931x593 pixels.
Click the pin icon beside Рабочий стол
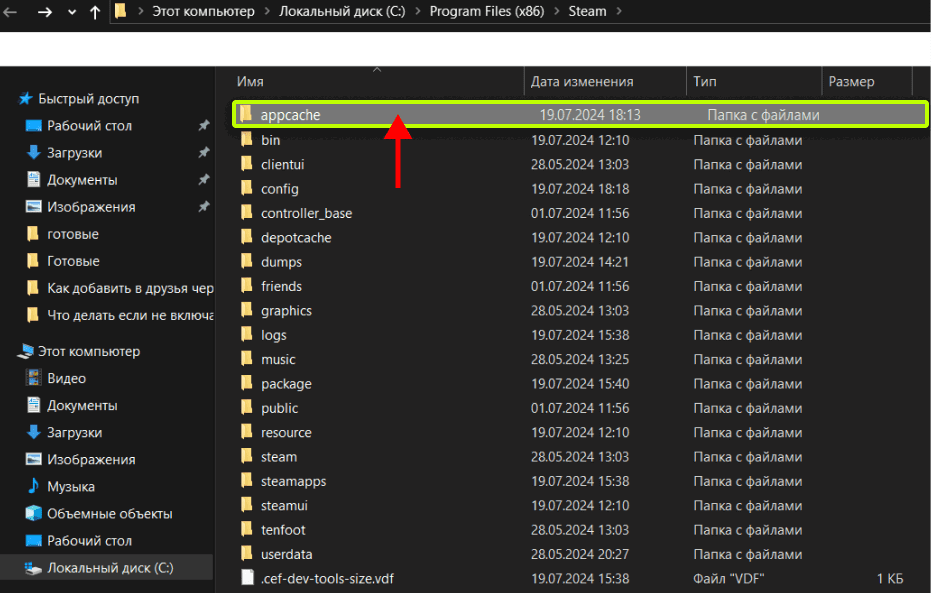[x=204, y=125]
